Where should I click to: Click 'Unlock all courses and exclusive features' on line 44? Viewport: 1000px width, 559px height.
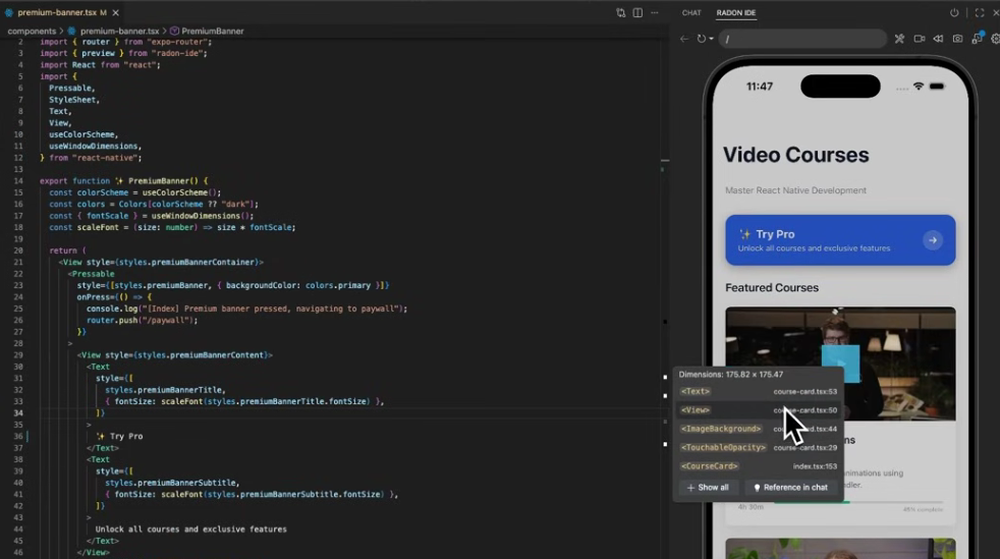pos(191,529)
